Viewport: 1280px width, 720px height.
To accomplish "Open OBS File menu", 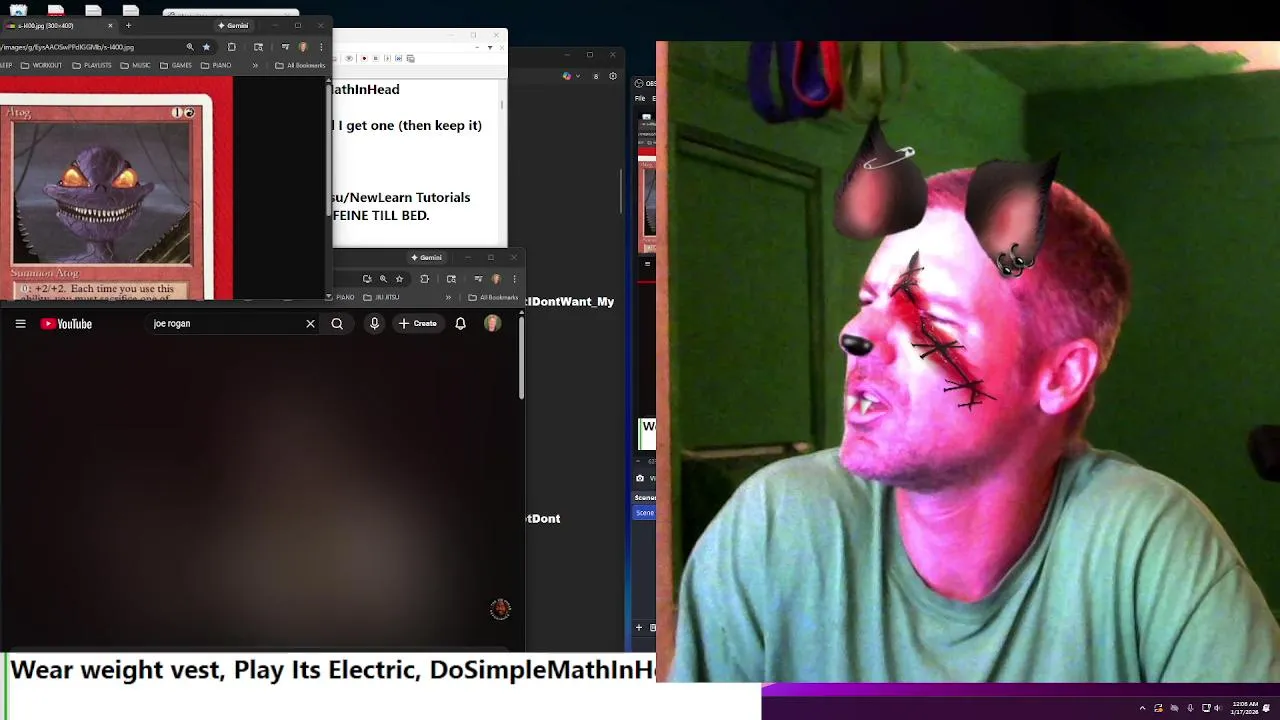I will [x=640, y=99].
